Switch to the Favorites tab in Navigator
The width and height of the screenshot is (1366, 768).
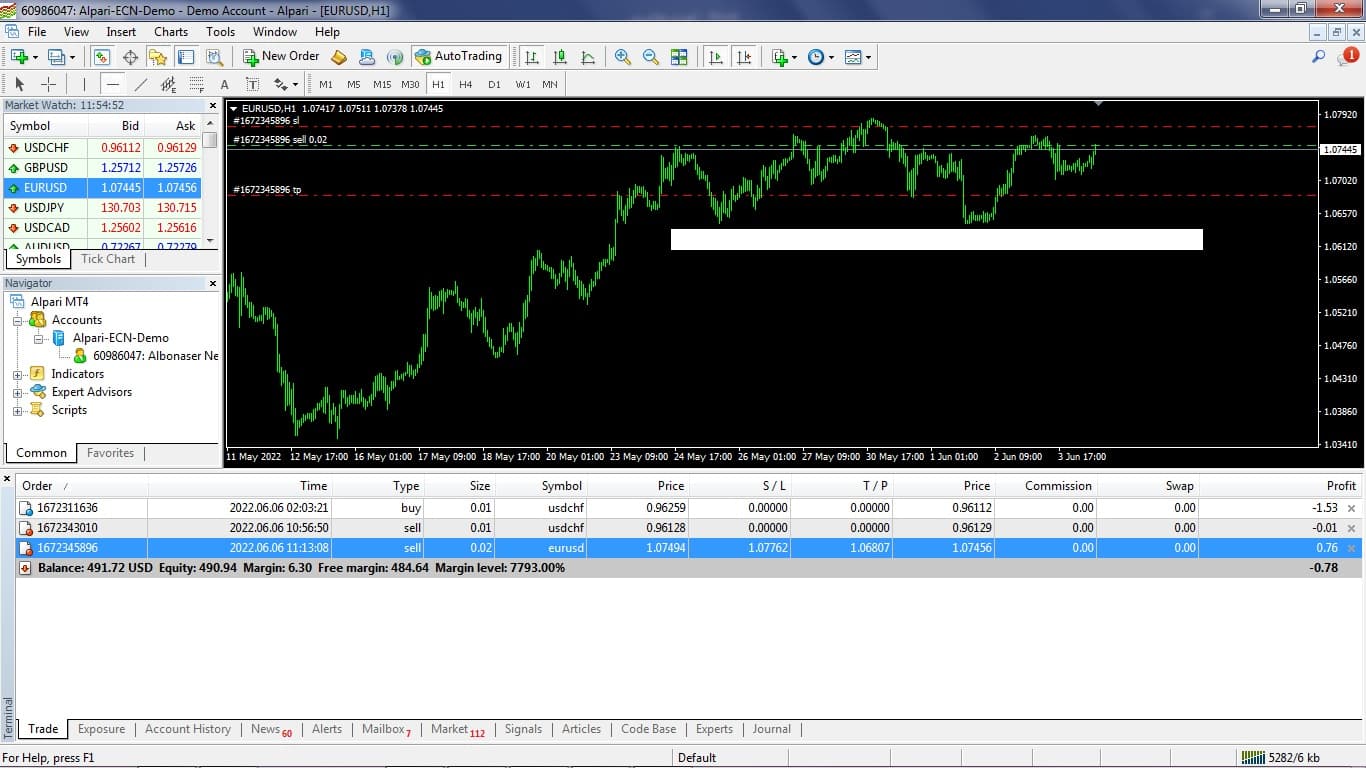pos(110,453)
